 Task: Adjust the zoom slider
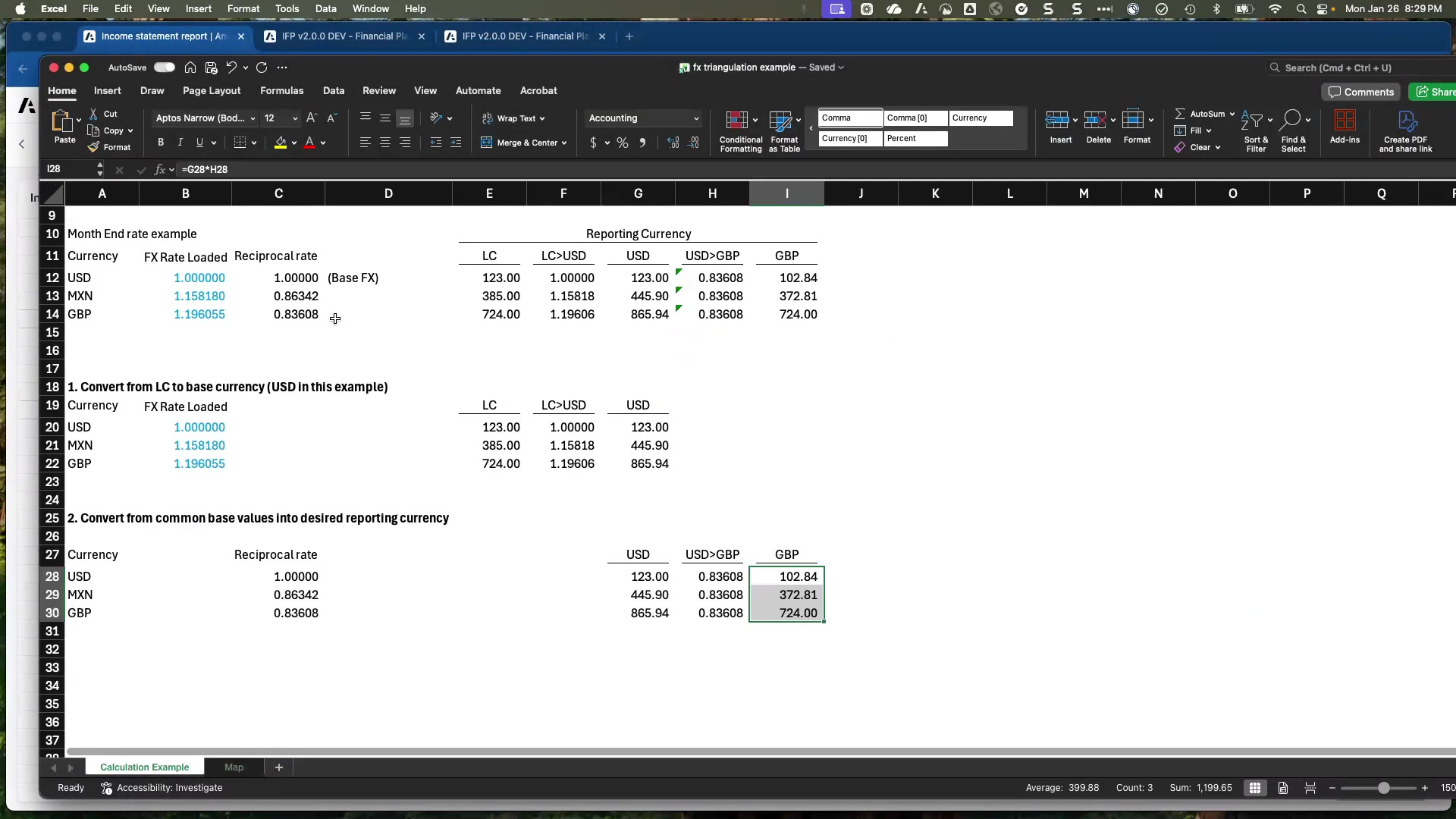[x=1384, y=788]
